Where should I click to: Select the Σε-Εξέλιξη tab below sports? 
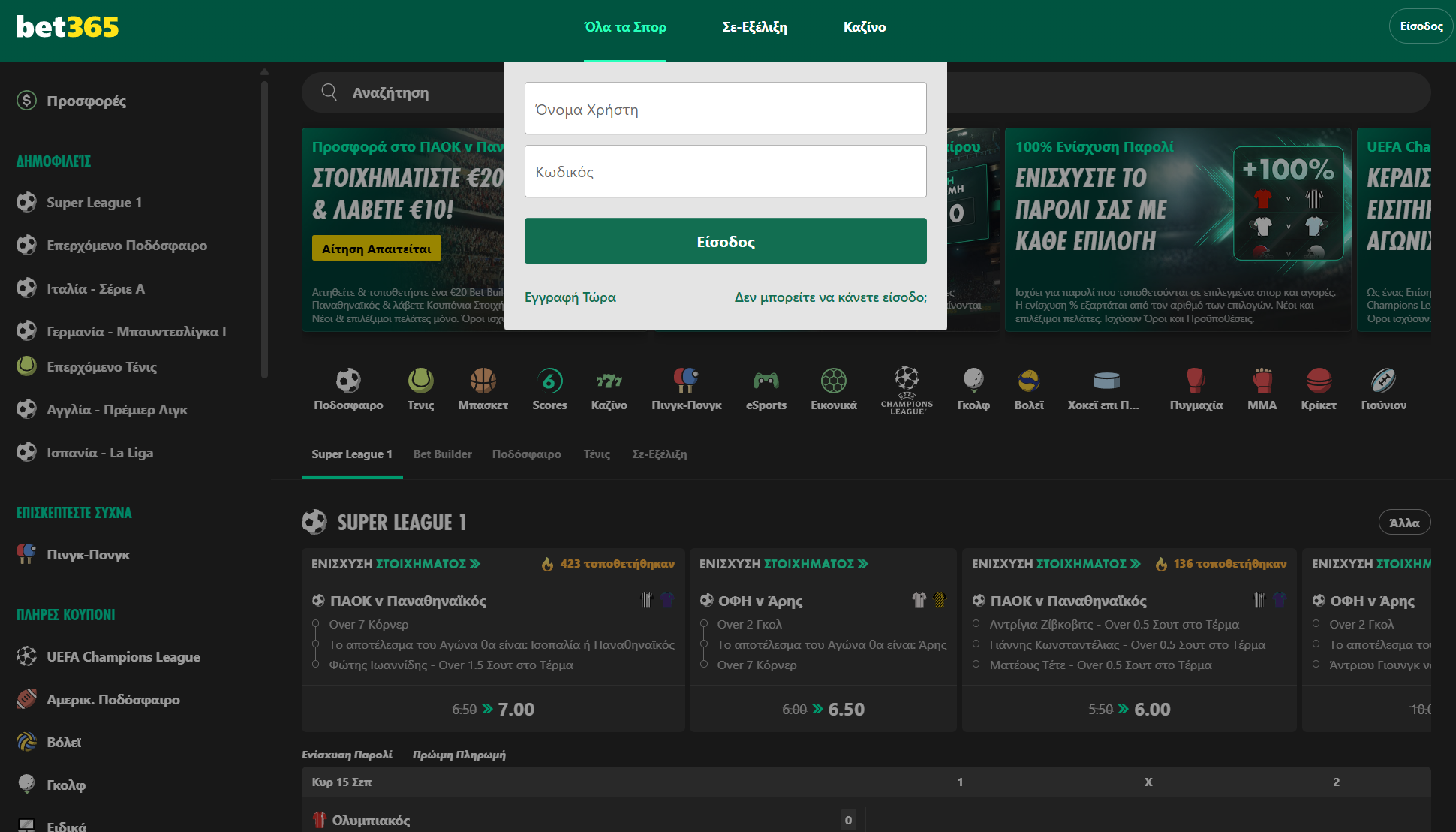660,454
